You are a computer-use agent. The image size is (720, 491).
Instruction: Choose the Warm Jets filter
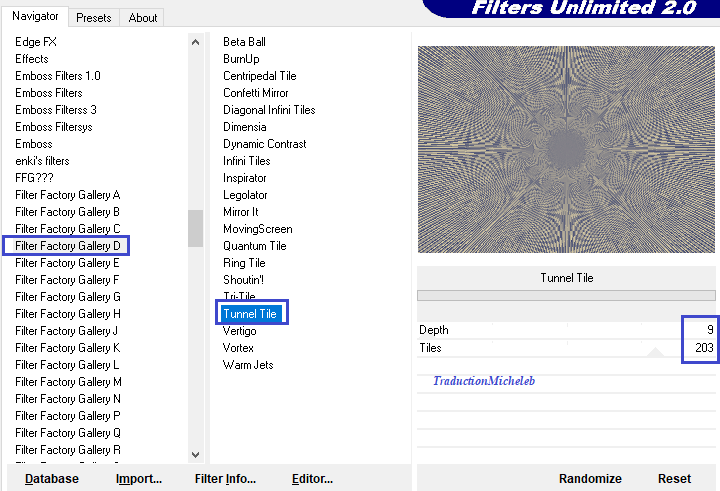click(248, 365)
